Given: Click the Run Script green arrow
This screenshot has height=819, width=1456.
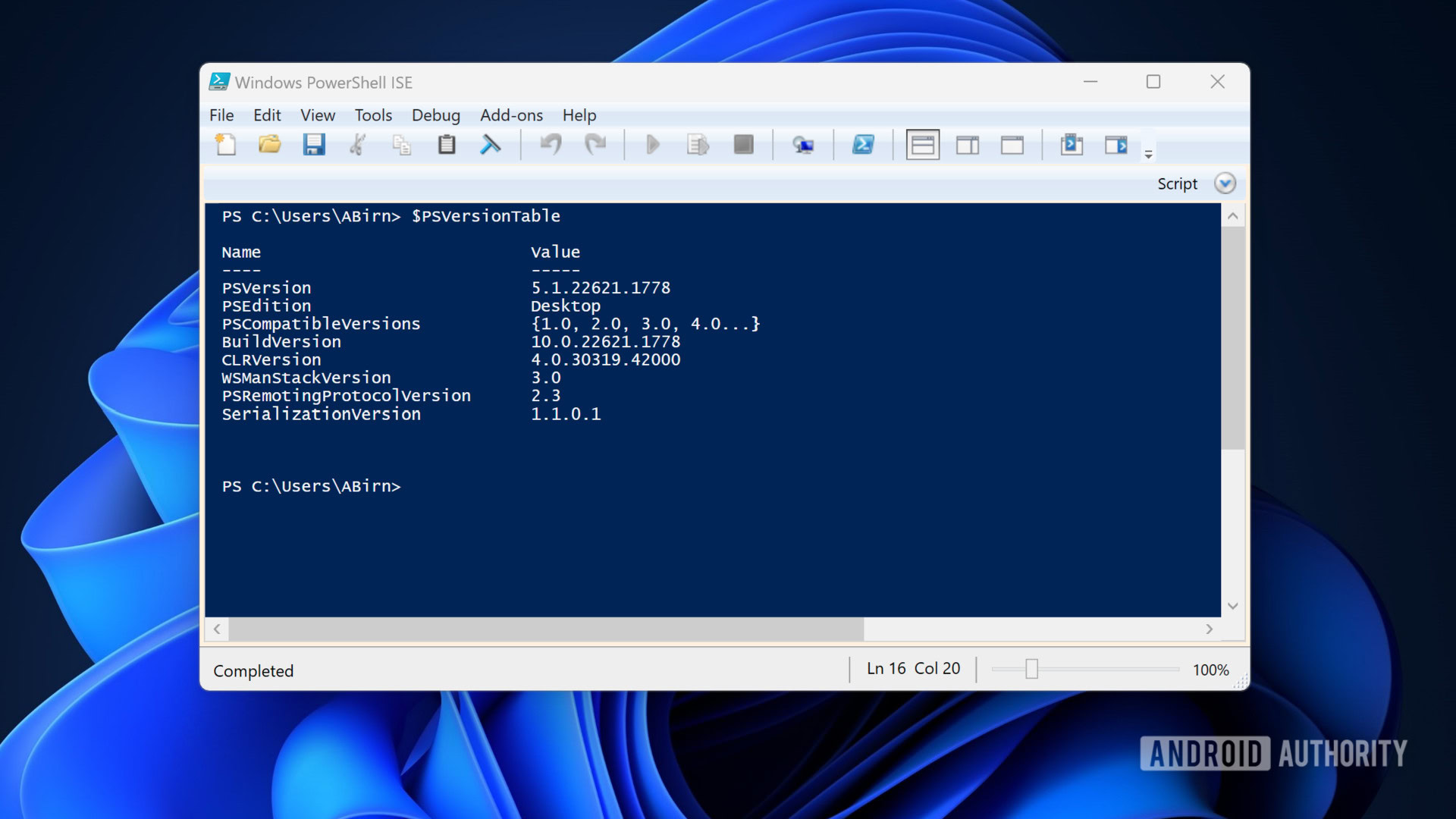Looking at the screenshot, I should 652,144.
